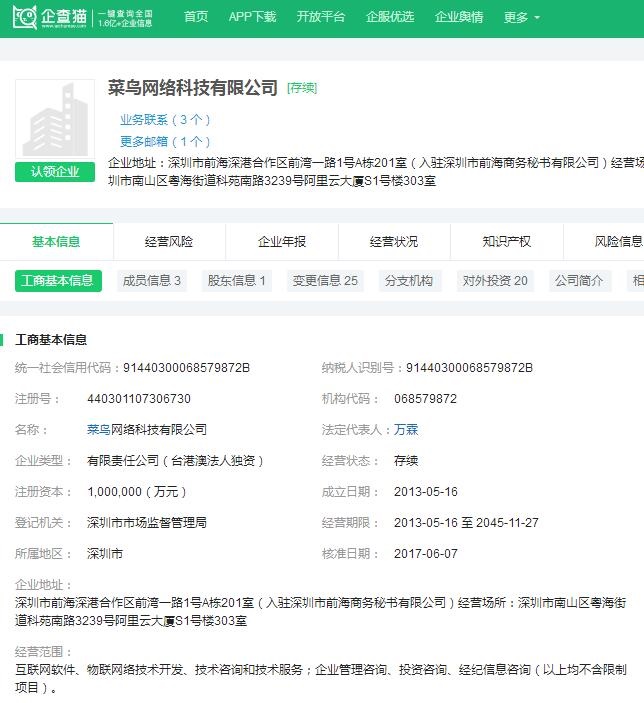Image resolution: width=644 pixels, height=703 pixels.
Task: Open 开放平台 in the navigation bar
Action: click(321, 17)
